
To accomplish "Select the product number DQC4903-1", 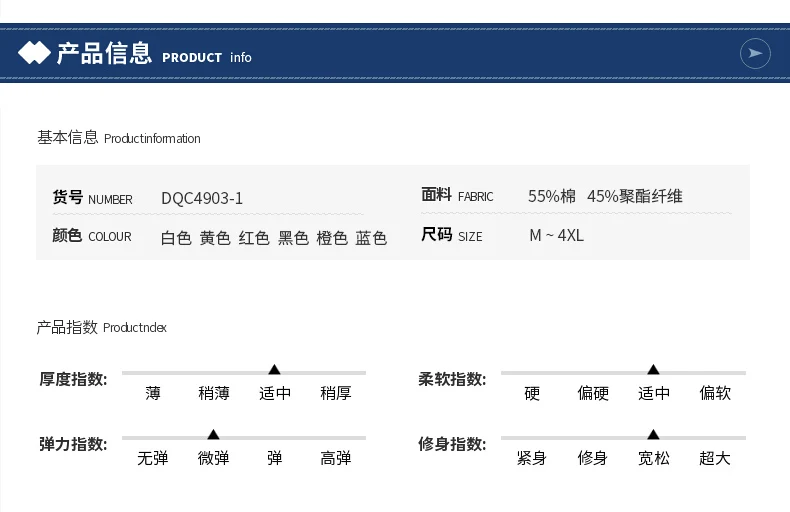I will 202,198.
